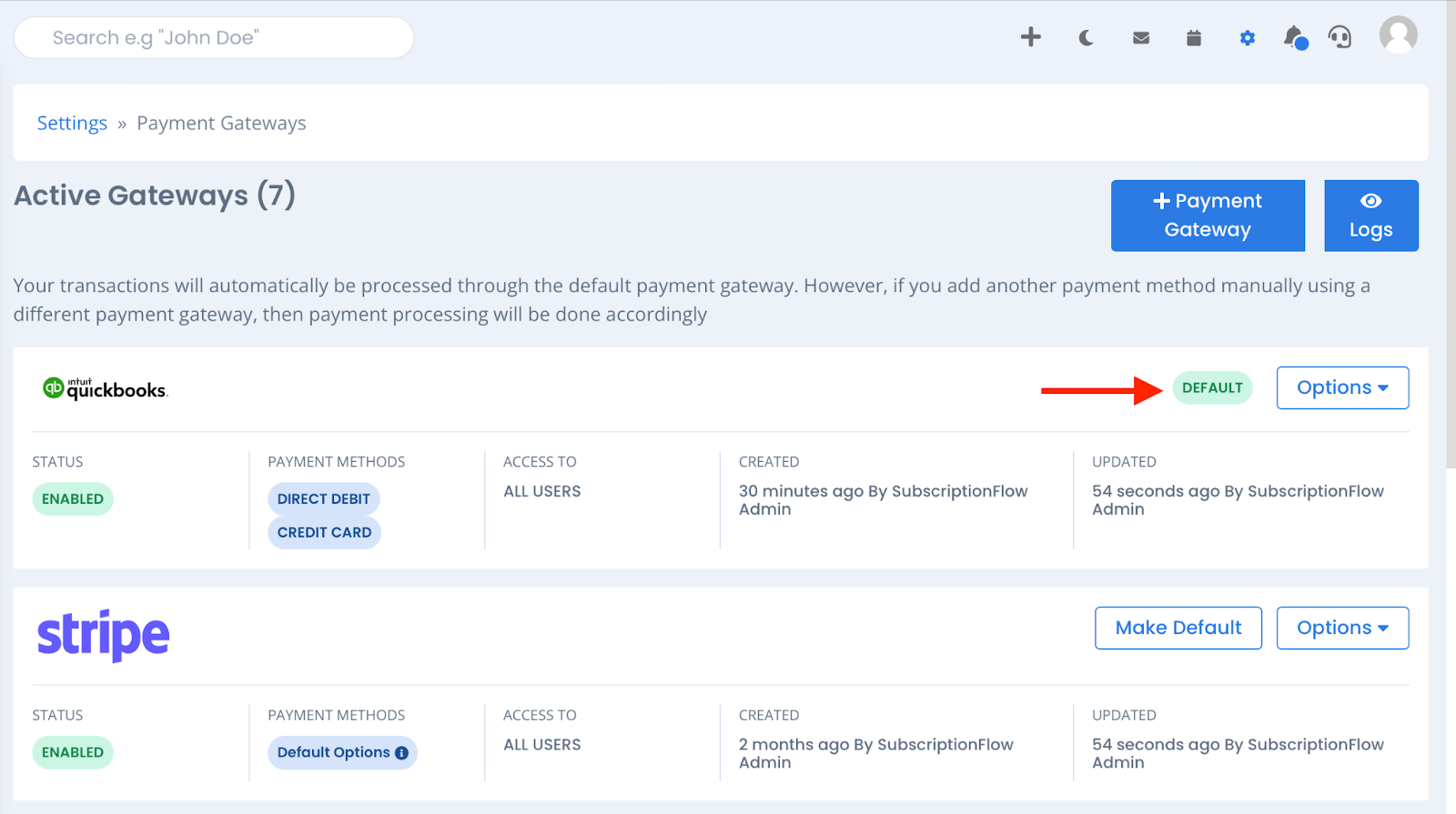Click the QuickBooks logo

click(x=105, y=388)
